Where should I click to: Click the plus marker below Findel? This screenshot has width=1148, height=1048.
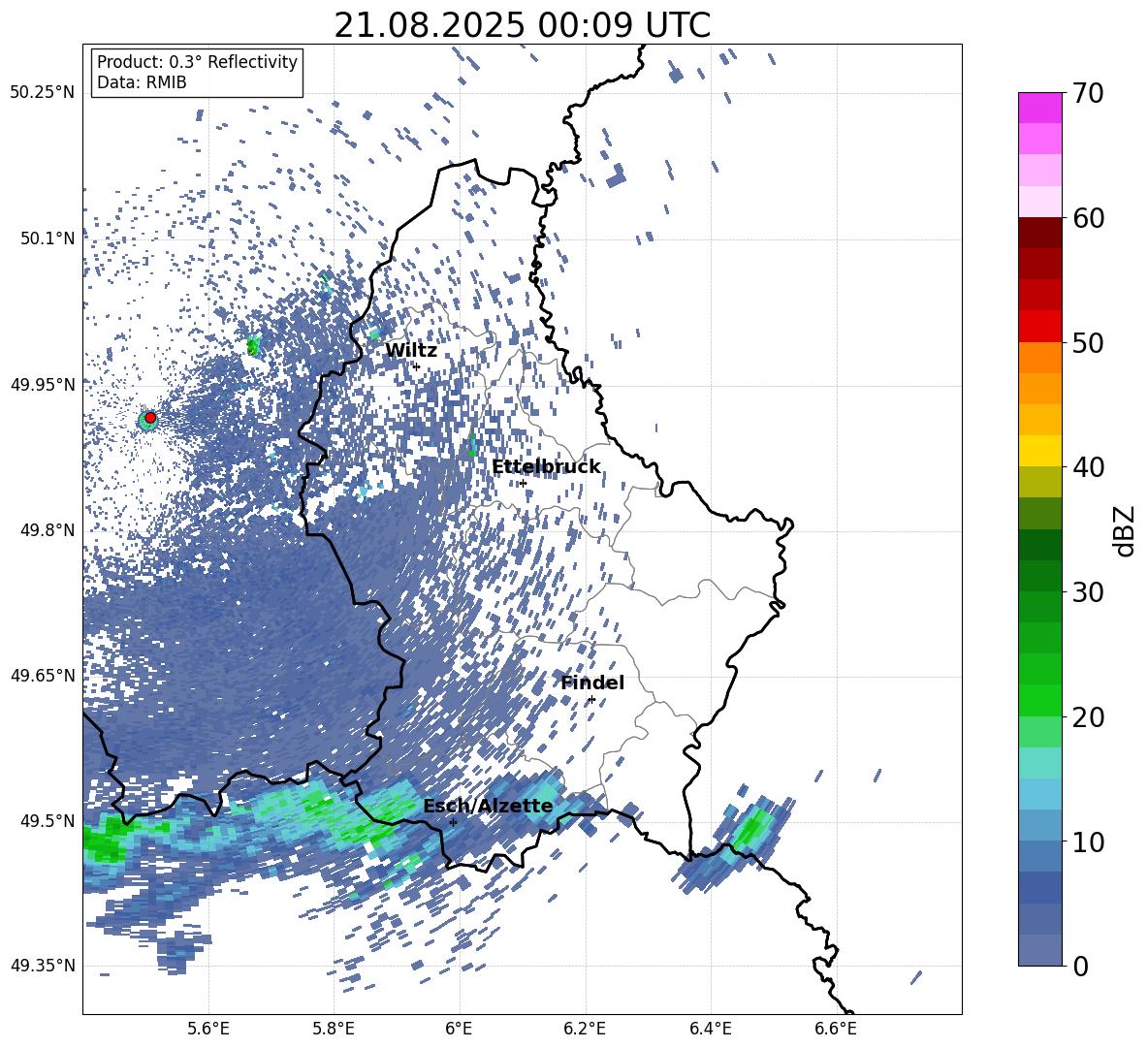[x=590, y=700]
